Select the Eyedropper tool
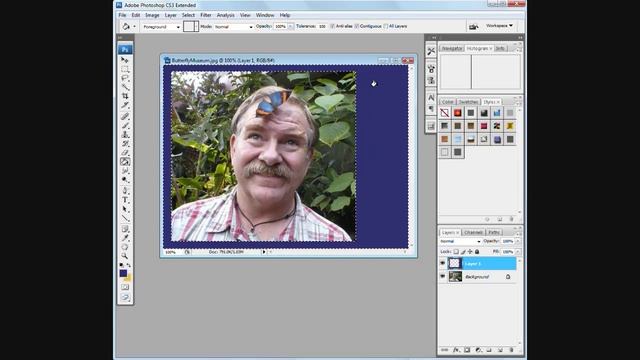Viewport: 640px width, 360px height. click(125, 238)
